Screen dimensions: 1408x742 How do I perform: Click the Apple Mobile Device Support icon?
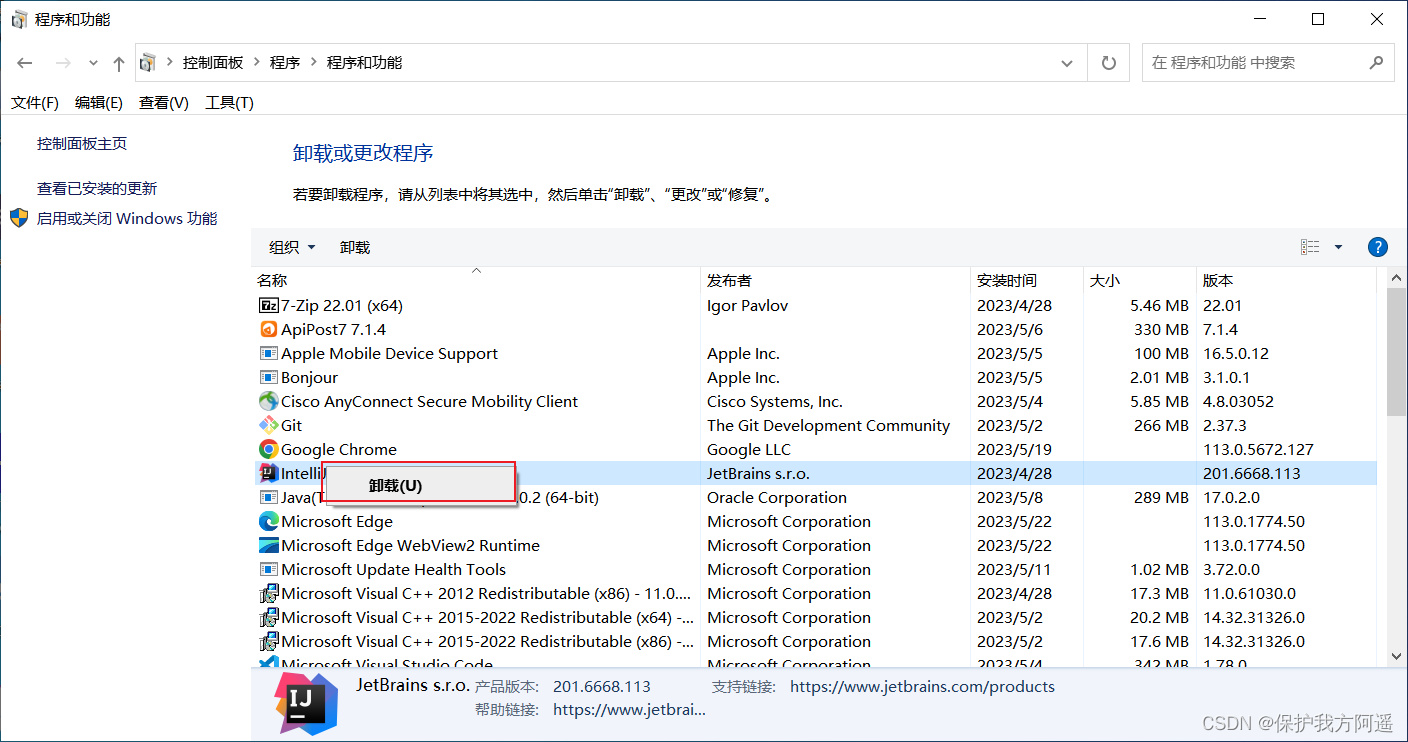pyautogui.click(x=268, y=354)
